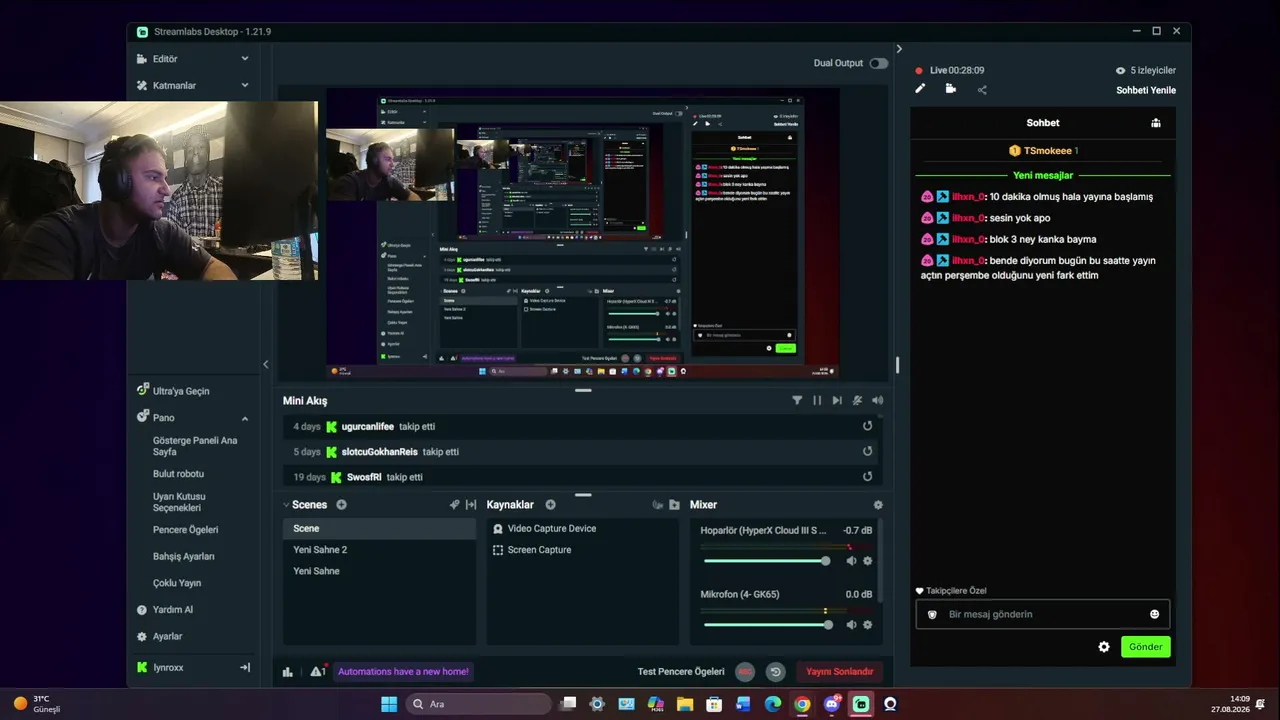Replay slotcuGokhanReis follow alert
This screenshot has height=720, width=1280.
867,451
